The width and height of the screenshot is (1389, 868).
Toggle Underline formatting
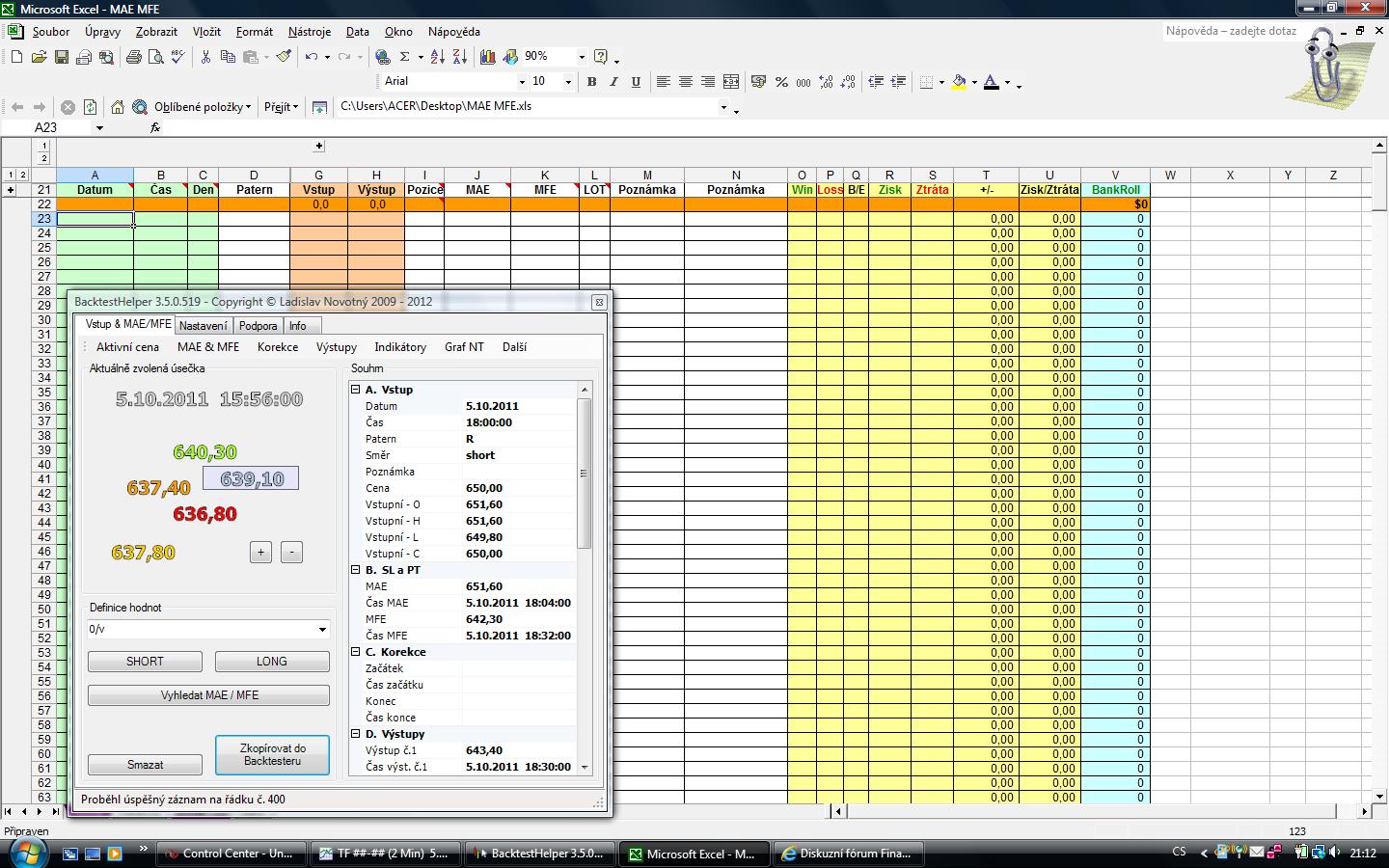tap(636, 82)
